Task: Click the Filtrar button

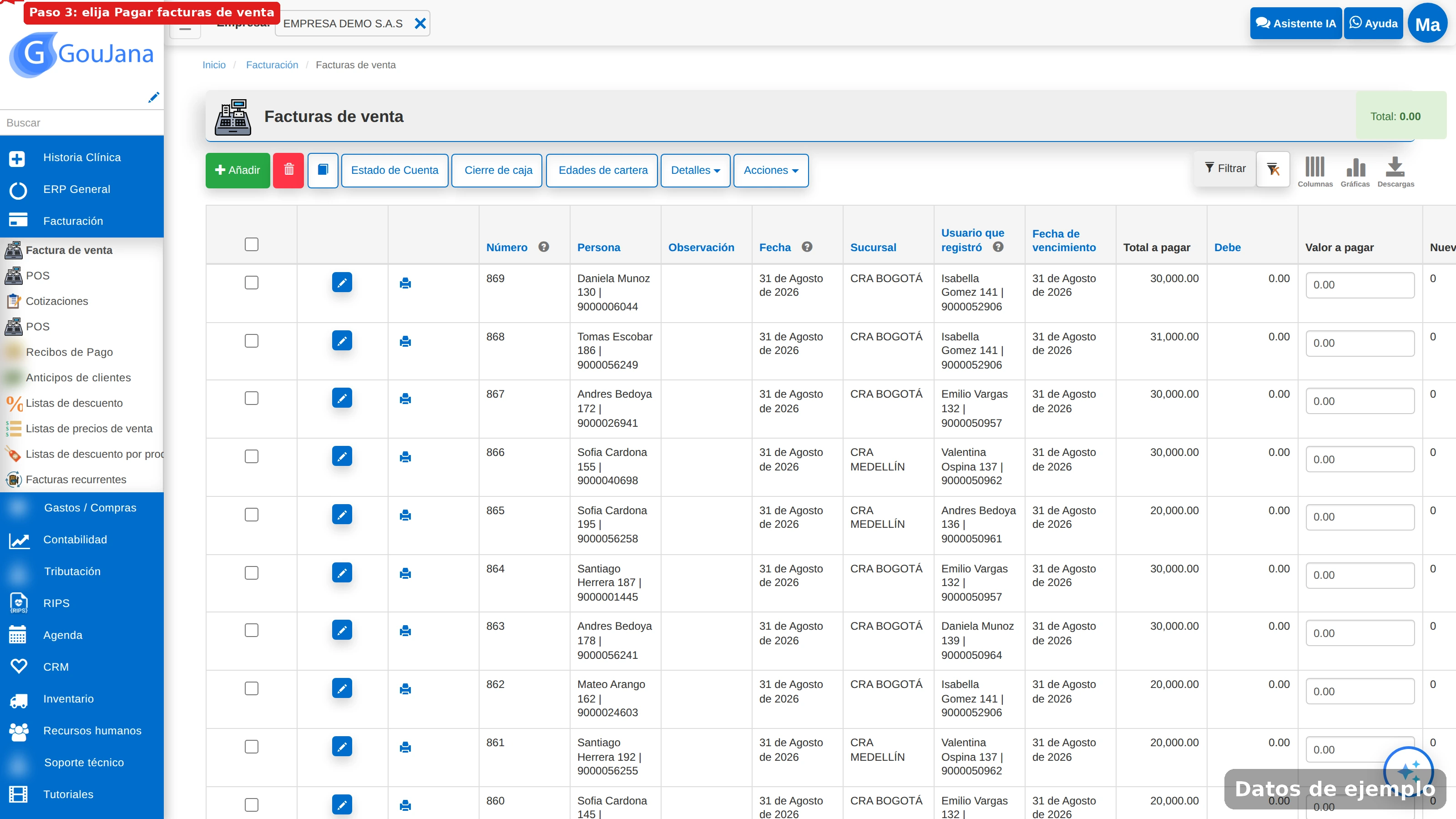Action: click(x=1225, y=168)
